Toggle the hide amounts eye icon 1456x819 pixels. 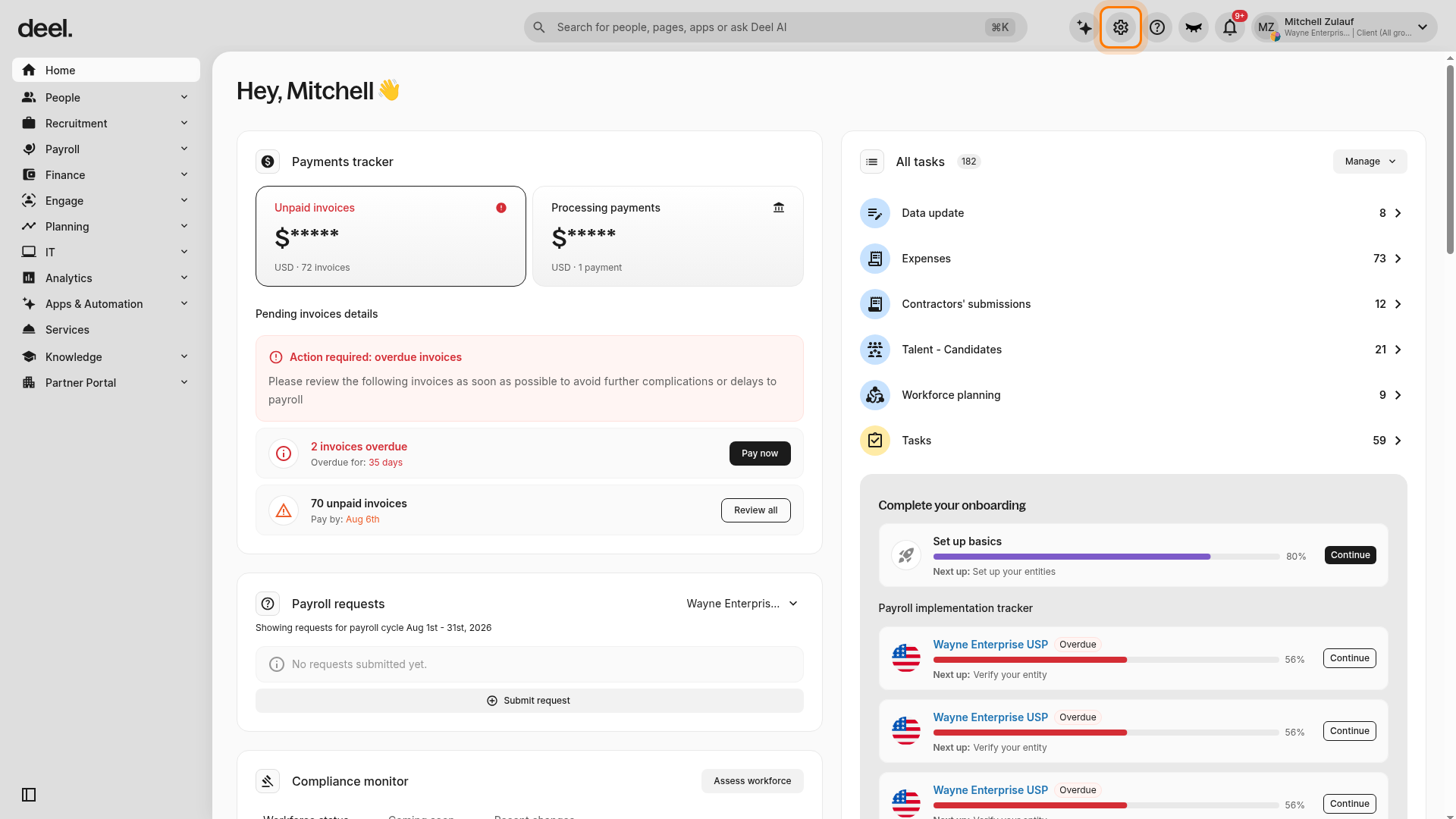[1194, 27]
